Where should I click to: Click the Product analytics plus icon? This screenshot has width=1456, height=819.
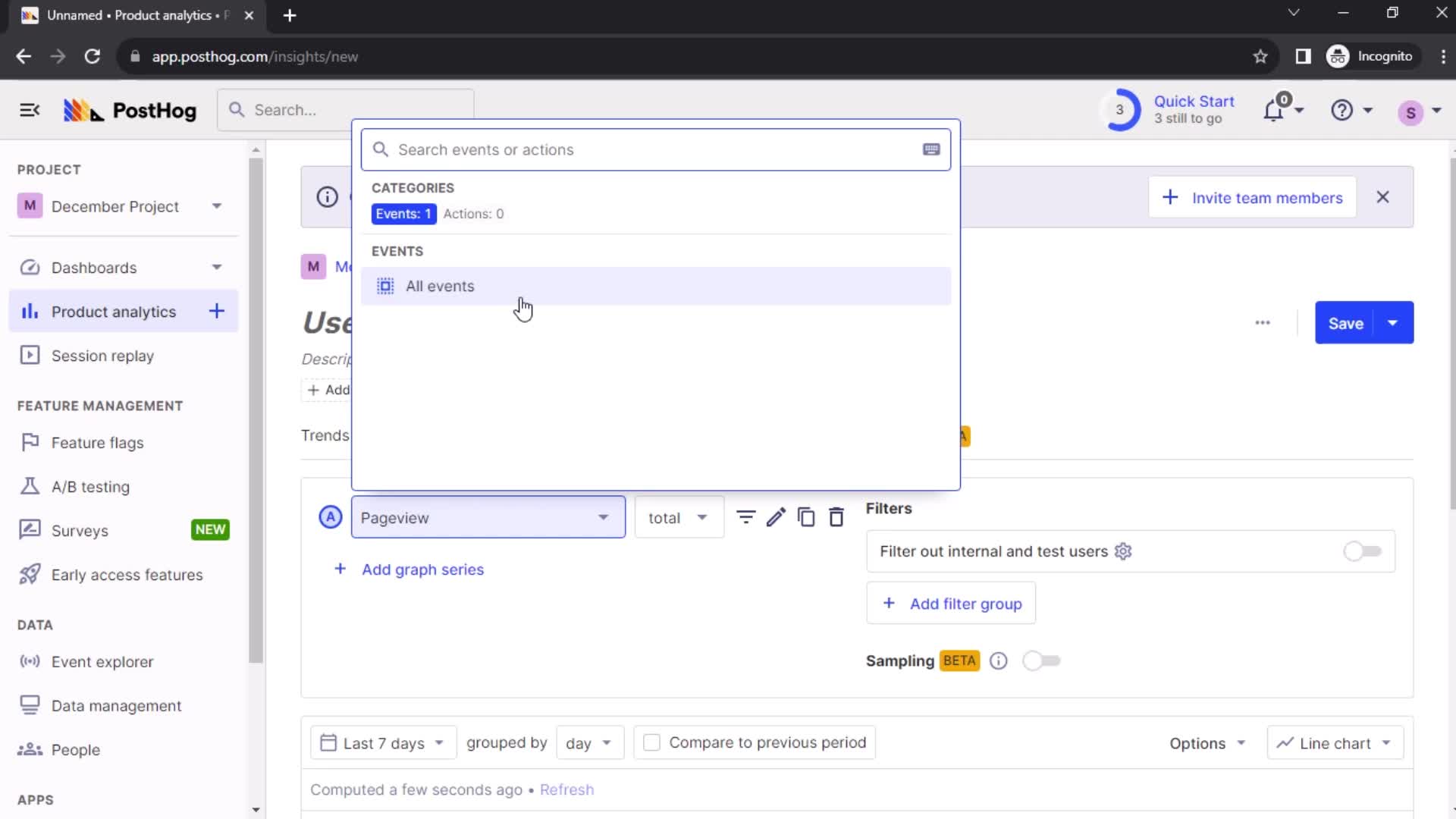coord(217,312)
